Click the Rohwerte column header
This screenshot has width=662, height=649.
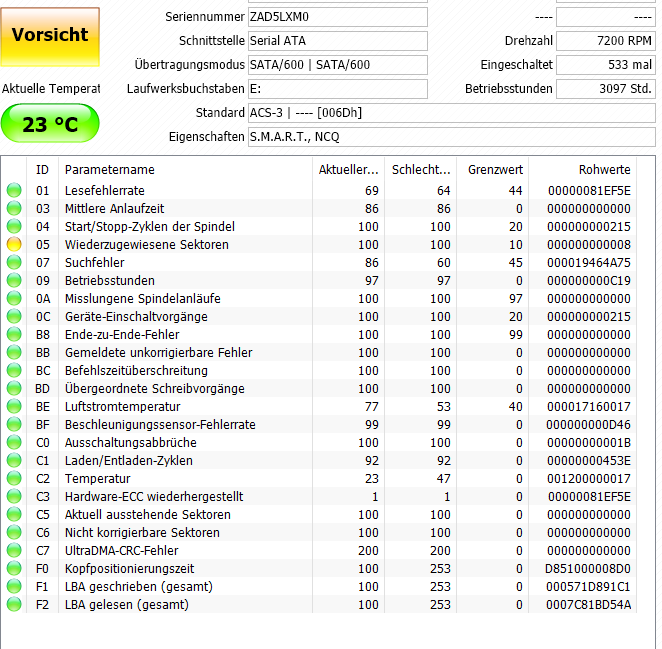pyautogui.click(x=583, y=170)
